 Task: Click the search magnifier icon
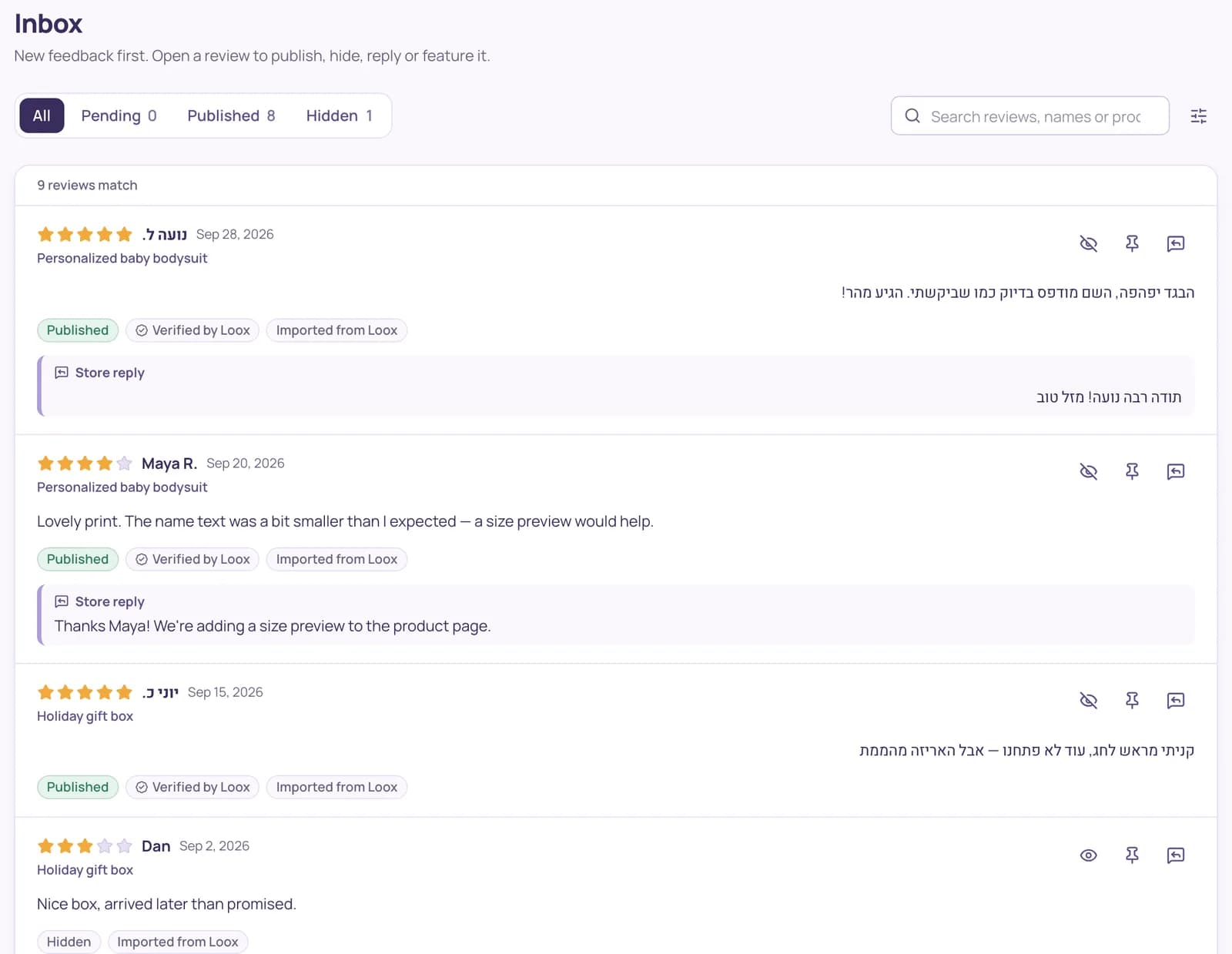click(x=912, y=116)
